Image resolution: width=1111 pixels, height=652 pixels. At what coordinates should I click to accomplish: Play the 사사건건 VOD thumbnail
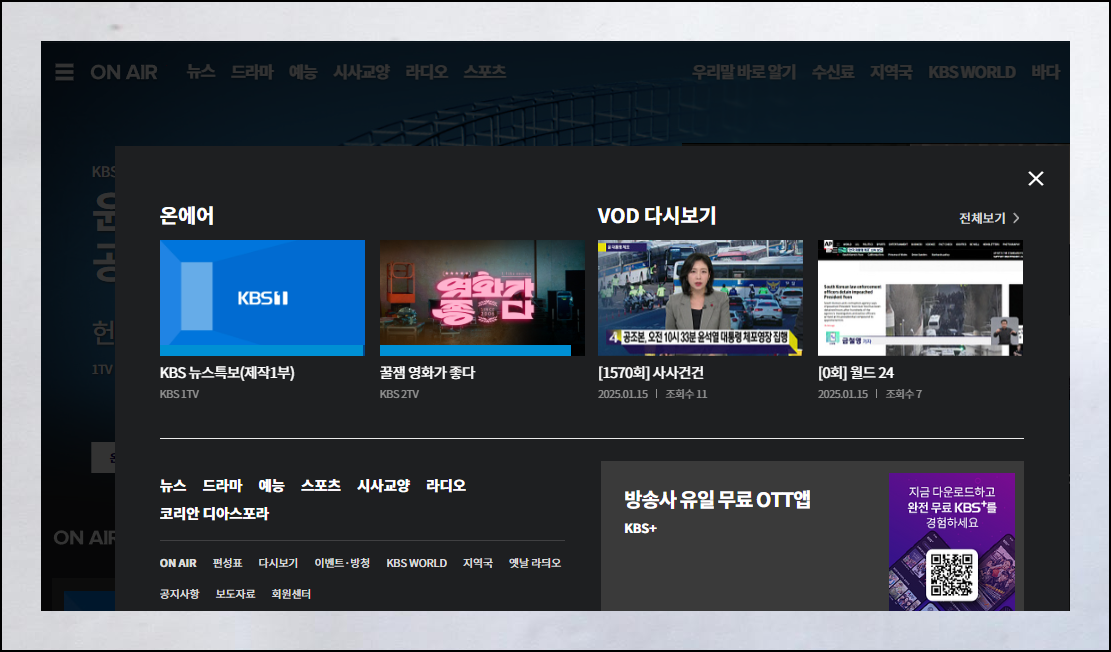tap(700, 298)
